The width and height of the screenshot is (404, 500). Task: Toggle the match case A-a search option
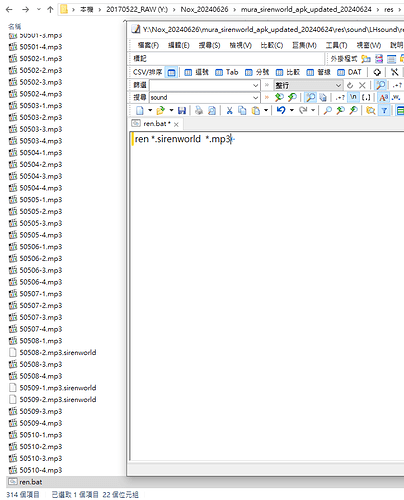[x=383, y=97]
